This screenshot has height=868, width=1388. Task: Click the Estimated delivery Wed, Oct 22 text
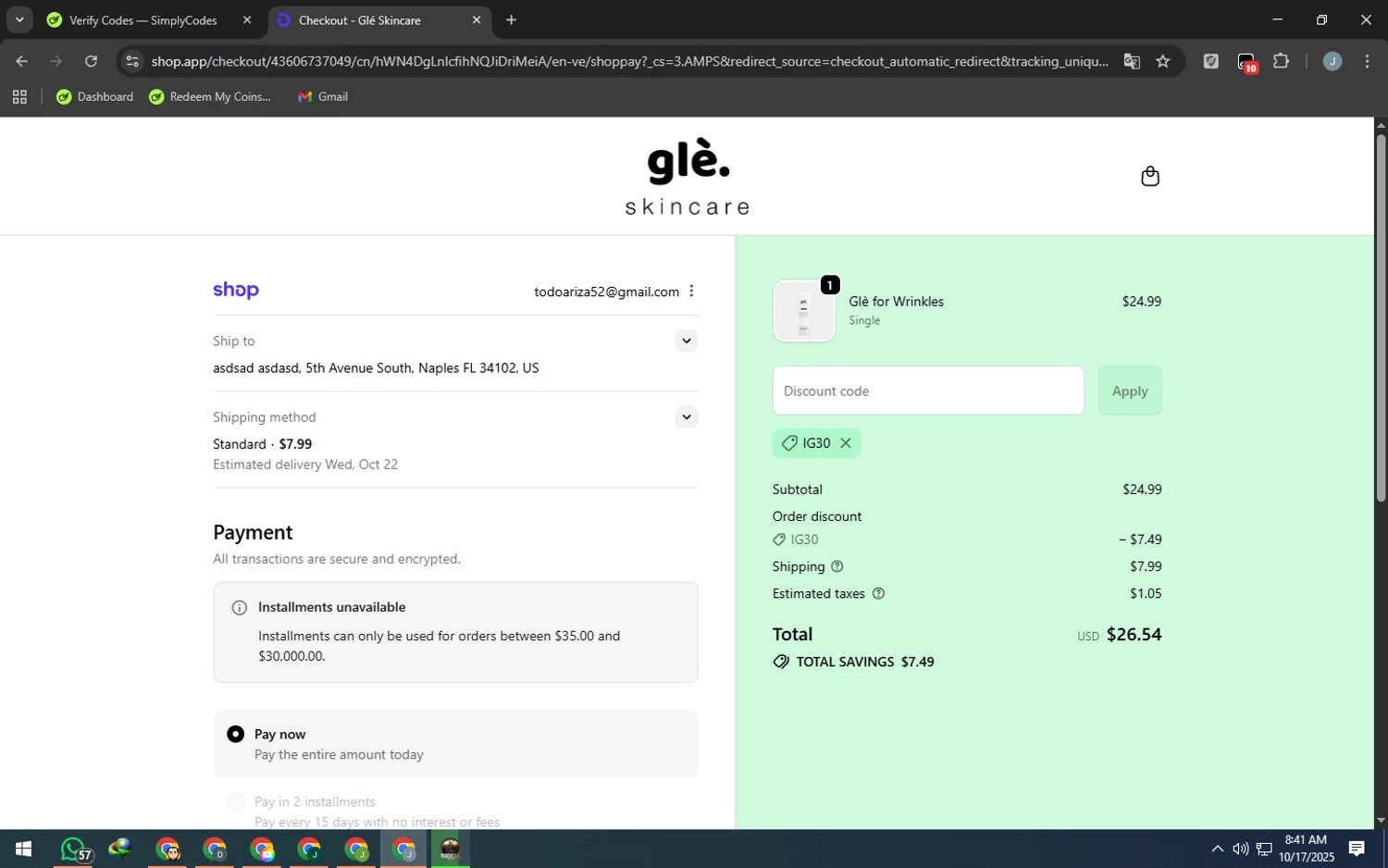305,465
